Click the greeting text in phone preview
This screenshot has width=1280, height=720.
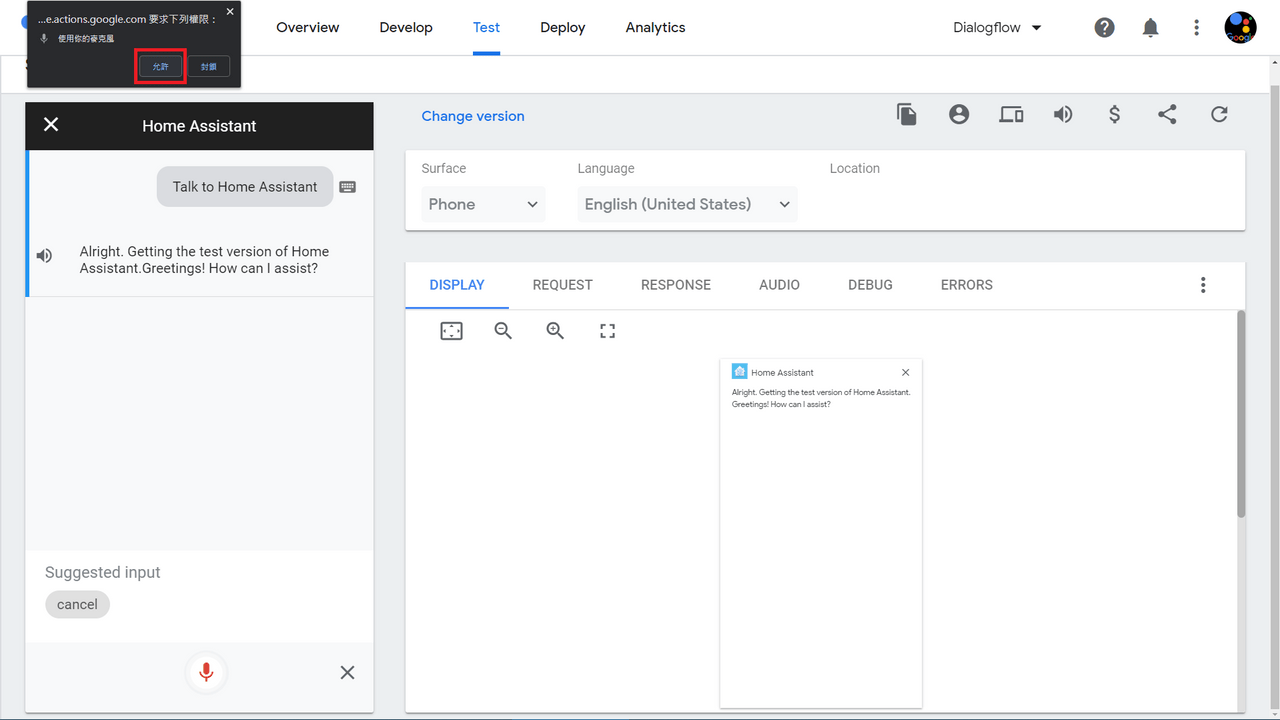pos(821,398)
